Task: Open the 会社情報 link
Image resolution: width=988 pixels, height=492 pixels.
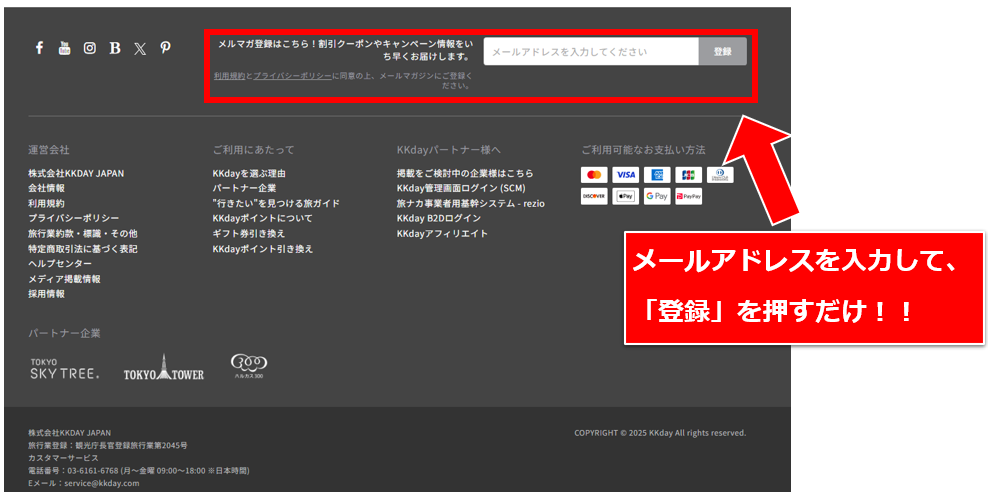Action: point(46,188)
